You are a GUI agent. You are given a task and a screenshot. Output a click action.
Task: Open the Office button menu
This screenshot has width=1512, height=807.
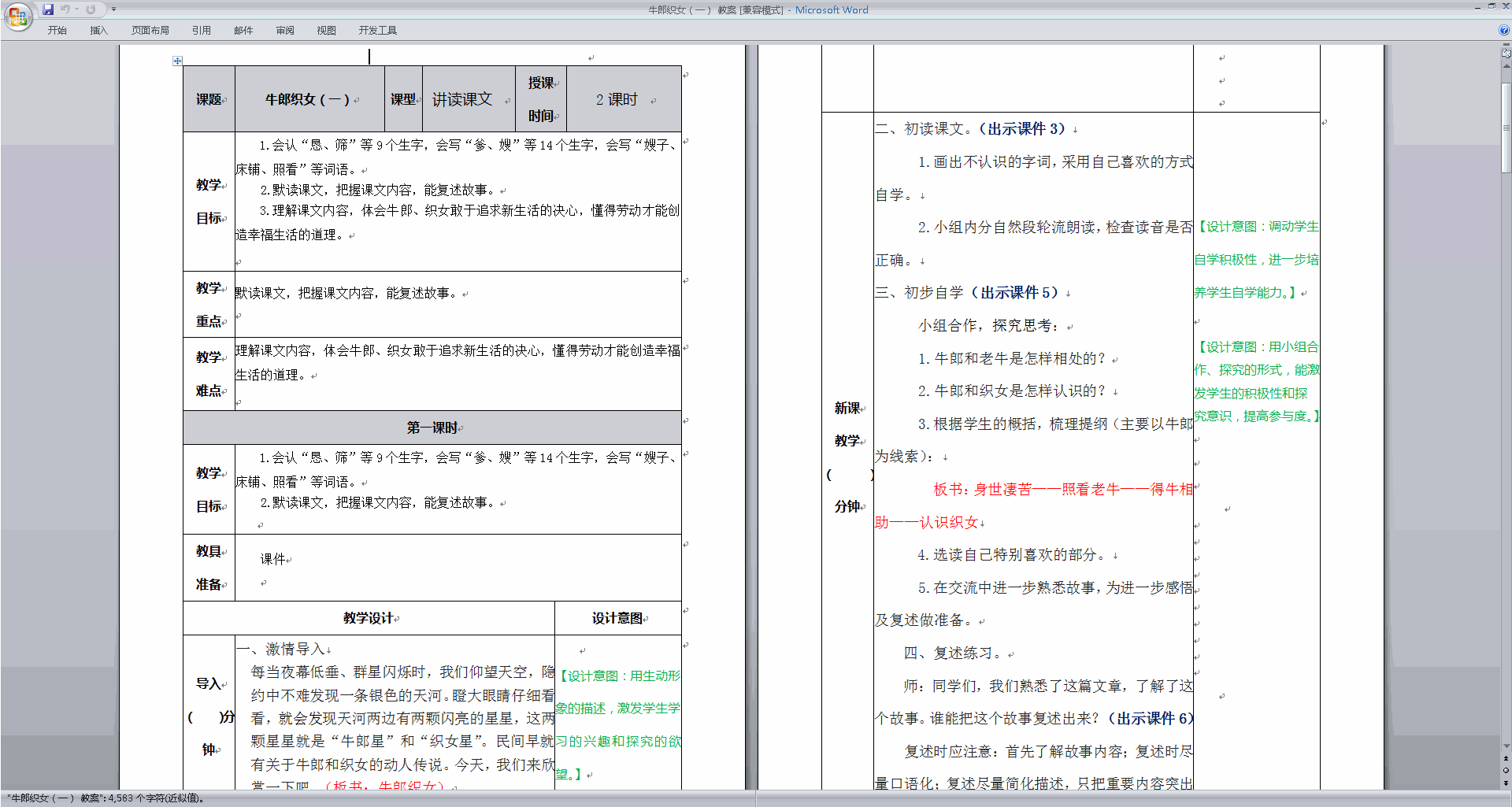(x=17, y=17)
